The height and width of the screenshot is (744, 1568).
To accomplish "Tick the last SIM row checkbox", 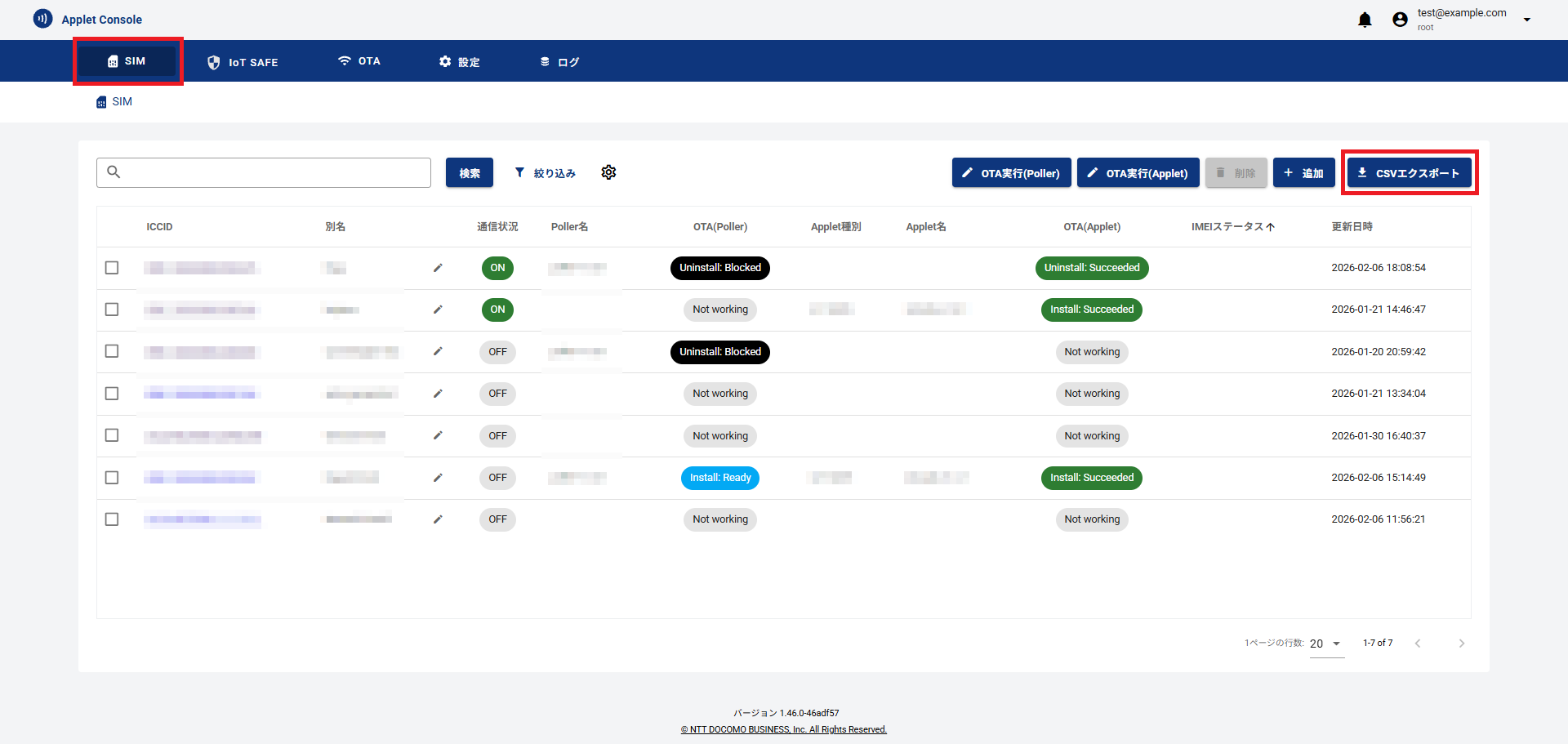I will (x=112, y=519).
